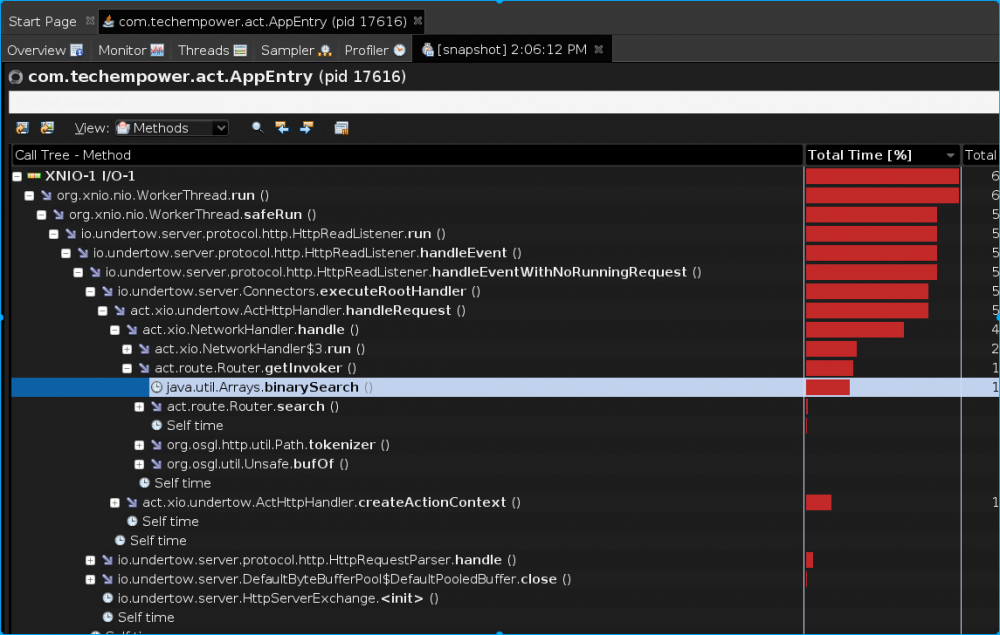Screen dimensions: 1000x635
Task: Collapse the Router.getInvoker node
Action: 127,368
